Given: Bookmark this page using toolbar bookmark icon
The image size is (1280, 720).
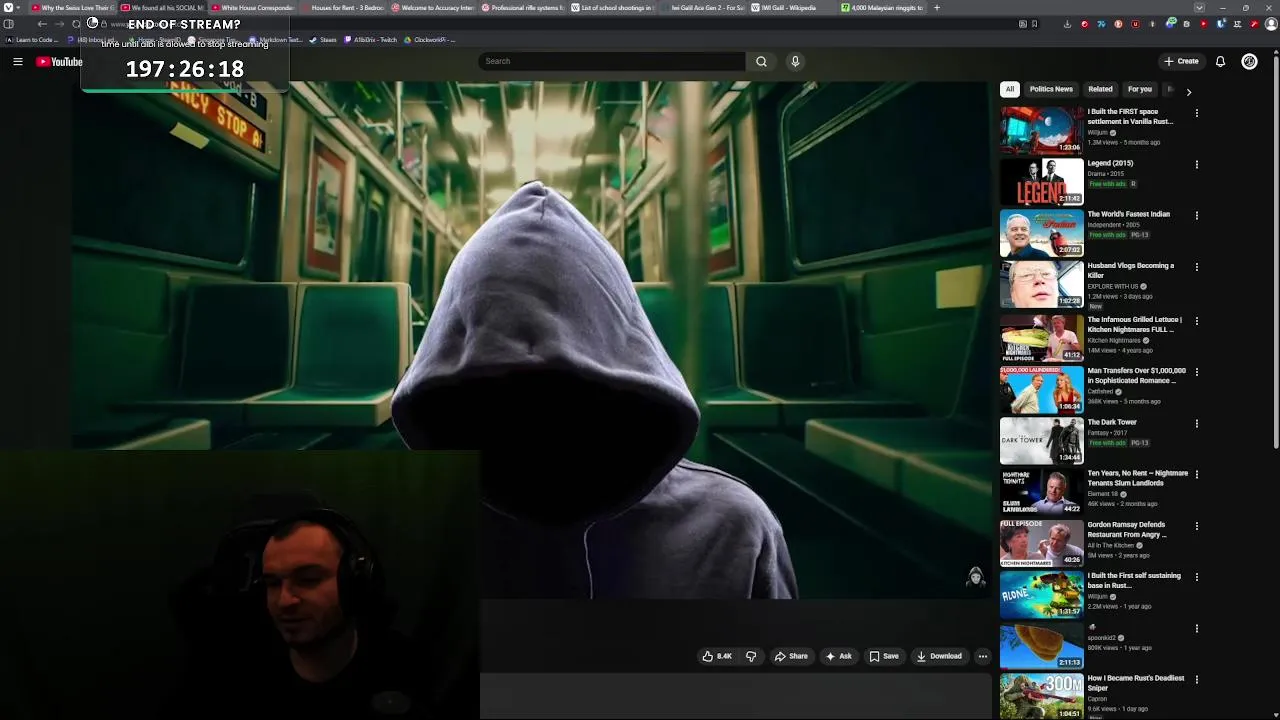Looking at the screenshot, I should 1034,24.
